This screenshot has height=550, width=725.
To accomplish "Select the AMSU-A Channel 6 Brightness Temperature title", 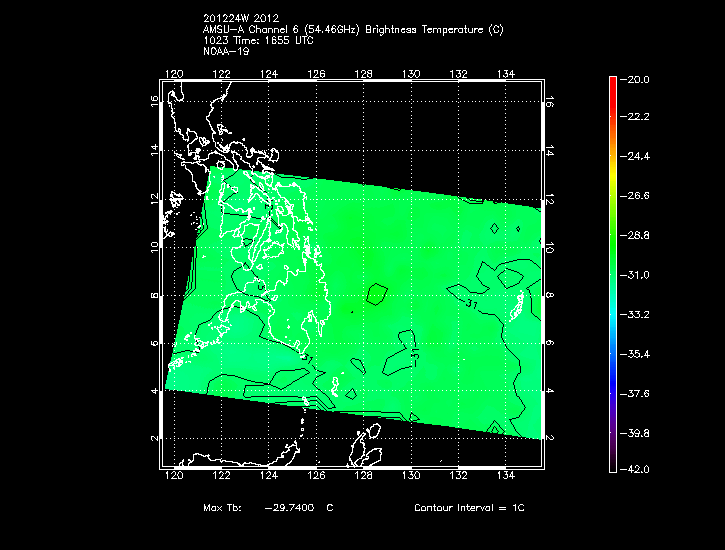I will pyautogui.click(x=353, y=30).
